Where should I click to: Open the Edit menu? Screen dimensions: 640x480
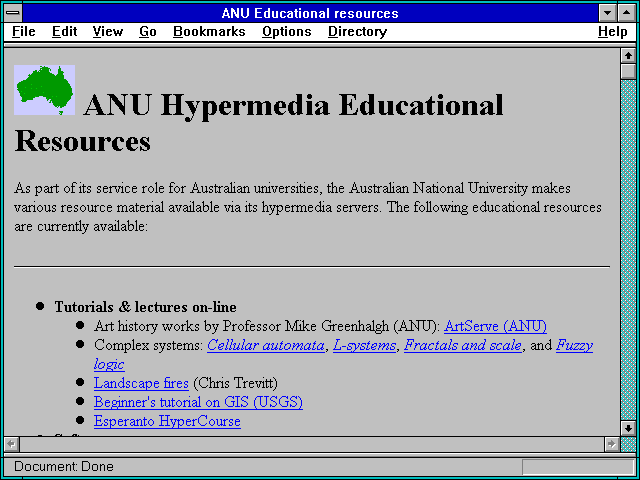tap(64, 32)
